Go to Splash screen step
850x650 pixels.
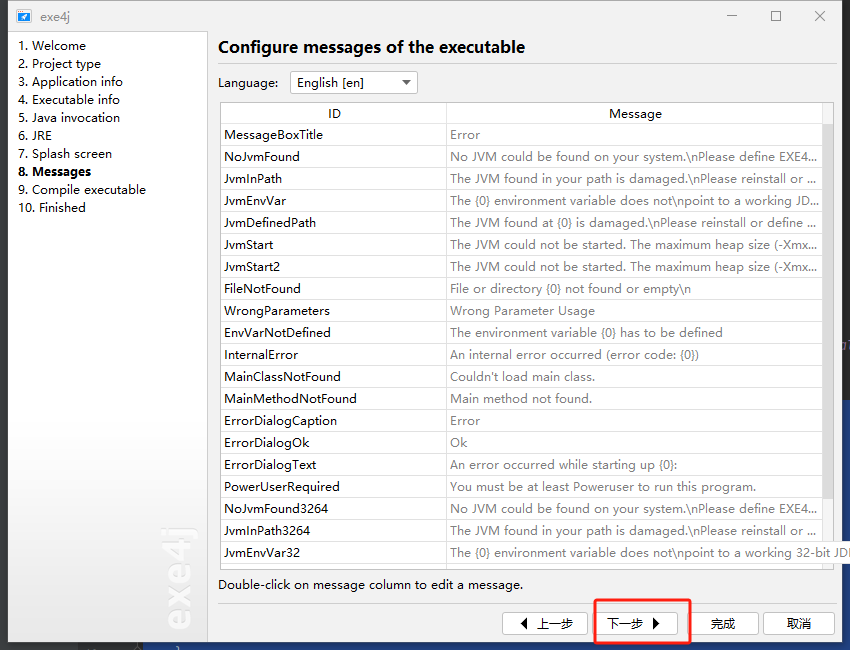[x=65, y=153]
